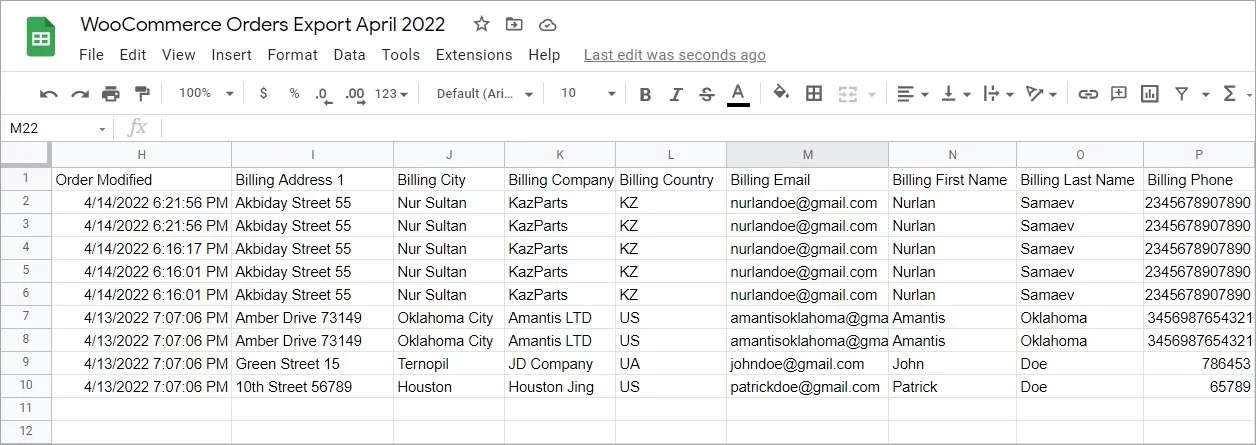Click the undo arrow icon
Image resolution: width=1256 pixels, height=445 pixels.
click(48, 94)
